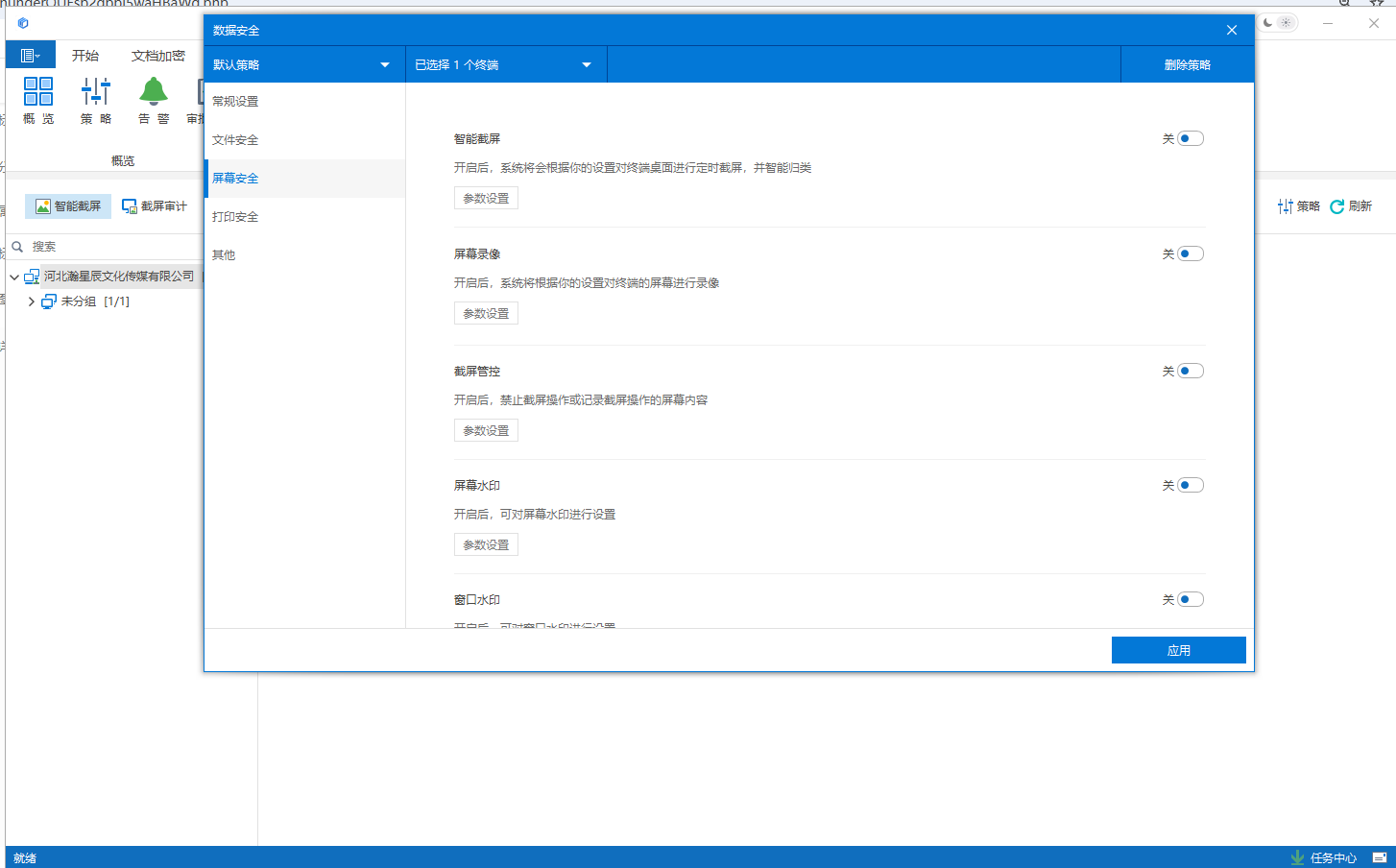Open the 策略 policy sliders icon
The width and height of the screenshot is (1396, 868).
point(96,92)
